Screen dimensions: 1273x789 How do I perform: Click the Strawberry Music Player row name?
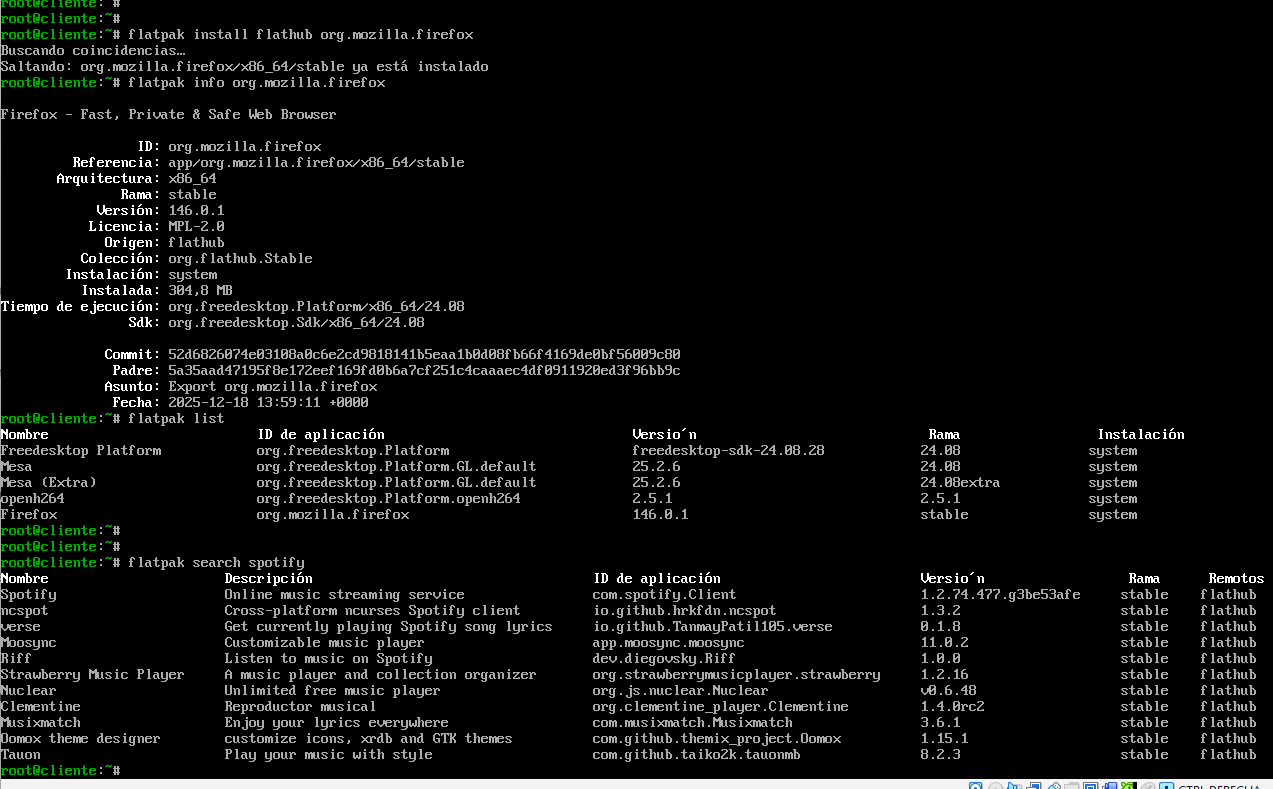(92, 674)
